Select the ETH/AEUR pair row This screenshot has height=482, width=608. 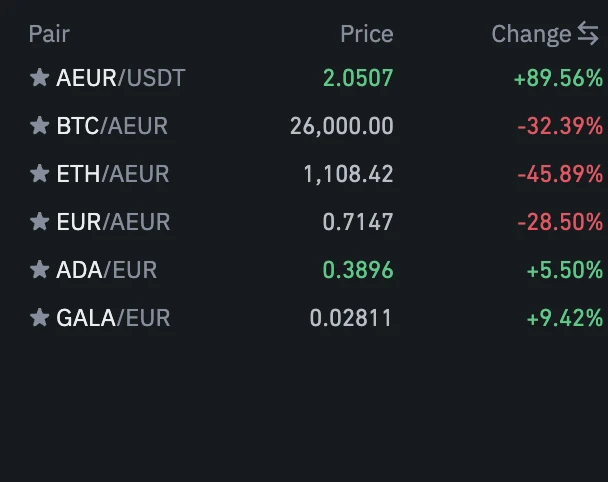coord(113,174)
